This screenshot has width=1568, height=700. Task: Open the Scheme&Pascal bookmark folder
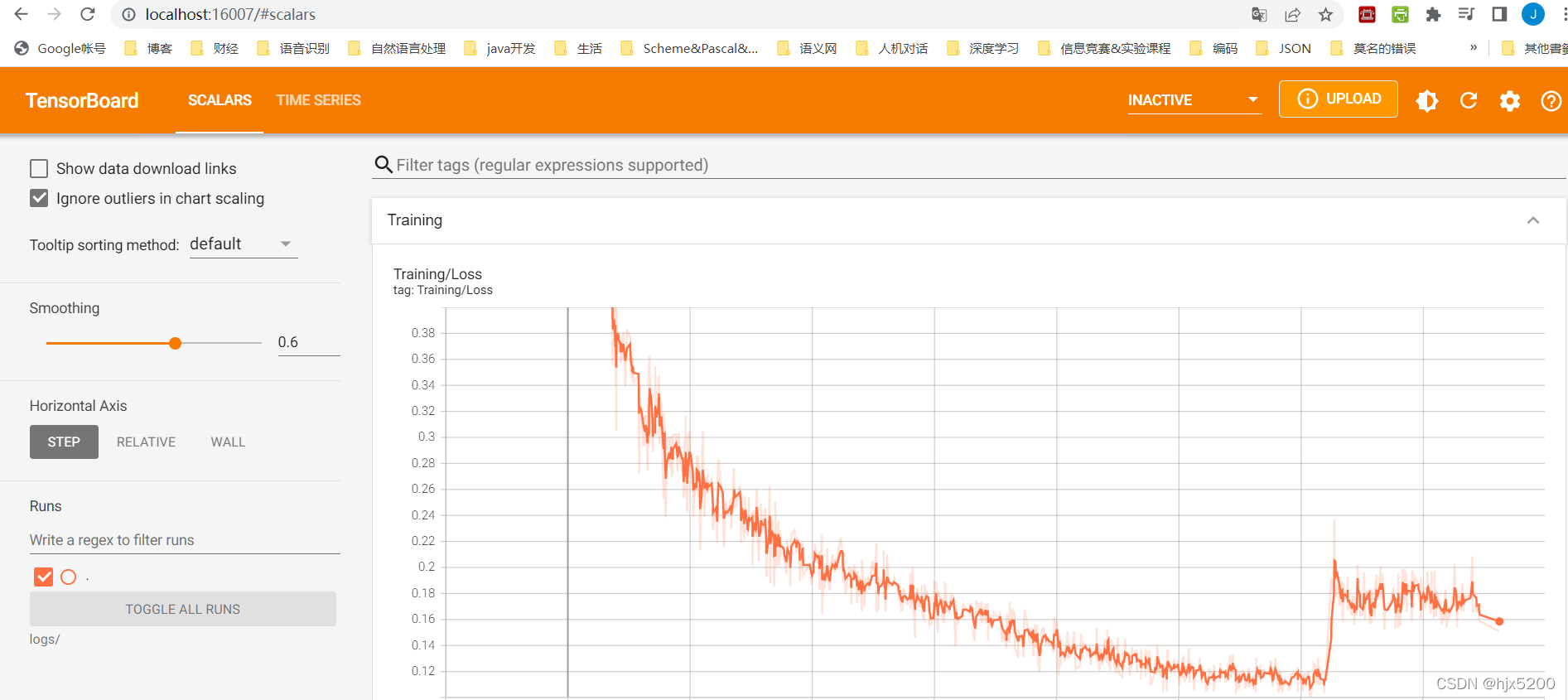pyautogui.click(x=689, y=48)
